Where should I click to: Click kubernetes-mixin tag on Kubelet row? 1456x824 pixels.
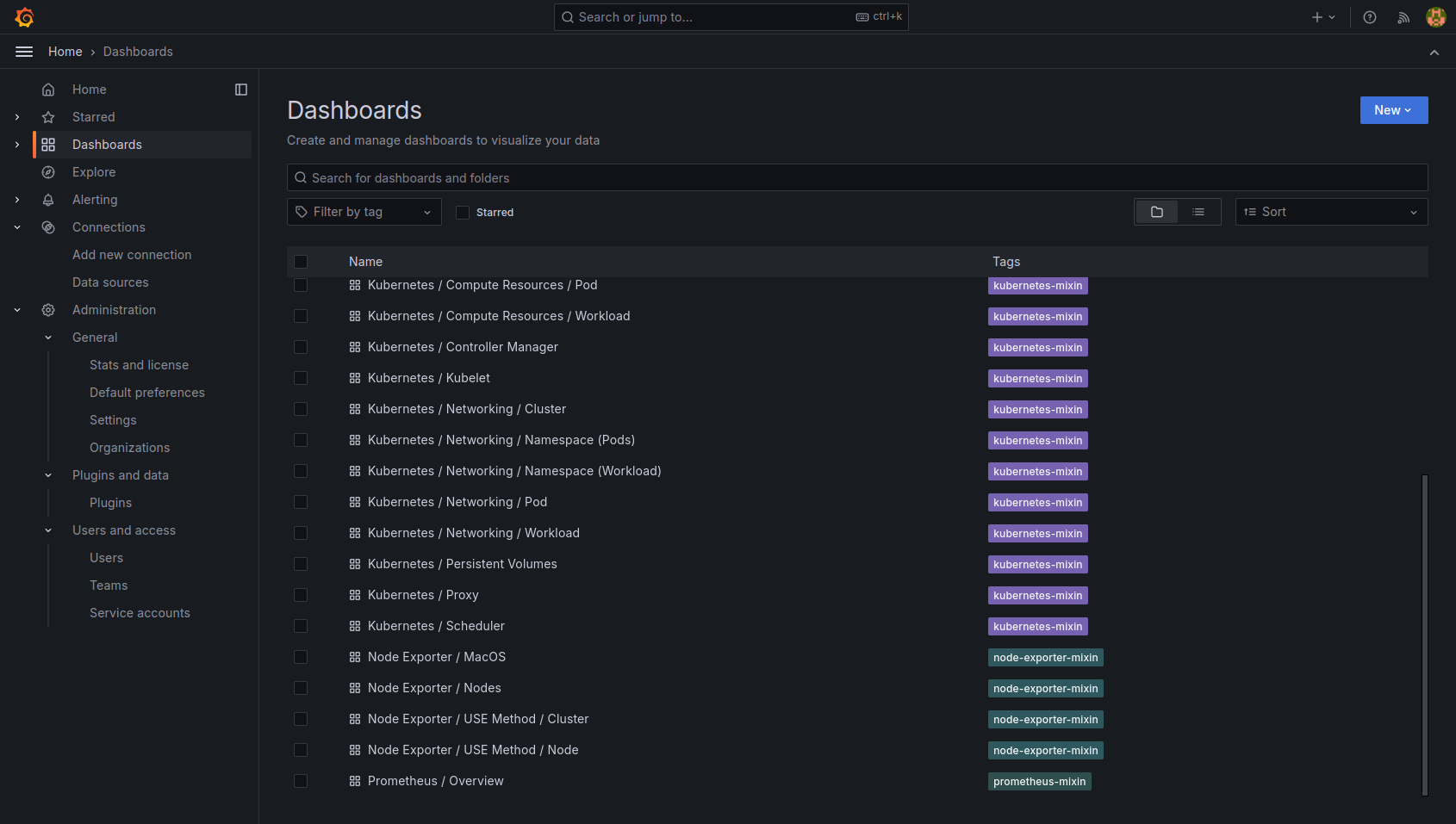click(1037, 379)
